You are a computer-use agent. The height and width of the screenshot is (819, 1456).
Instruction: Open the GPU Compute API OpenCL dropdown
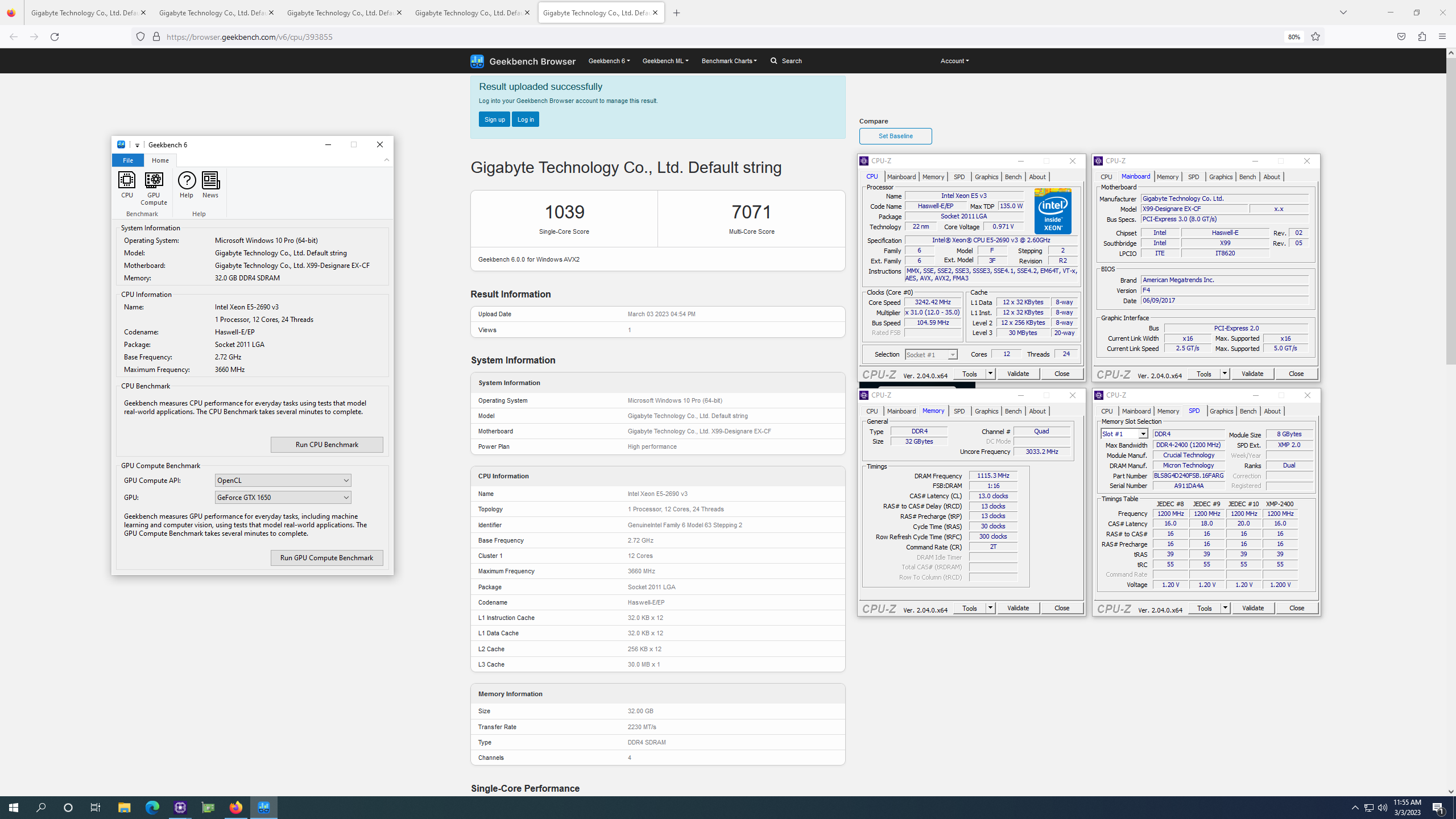click(x=283, y=481)
